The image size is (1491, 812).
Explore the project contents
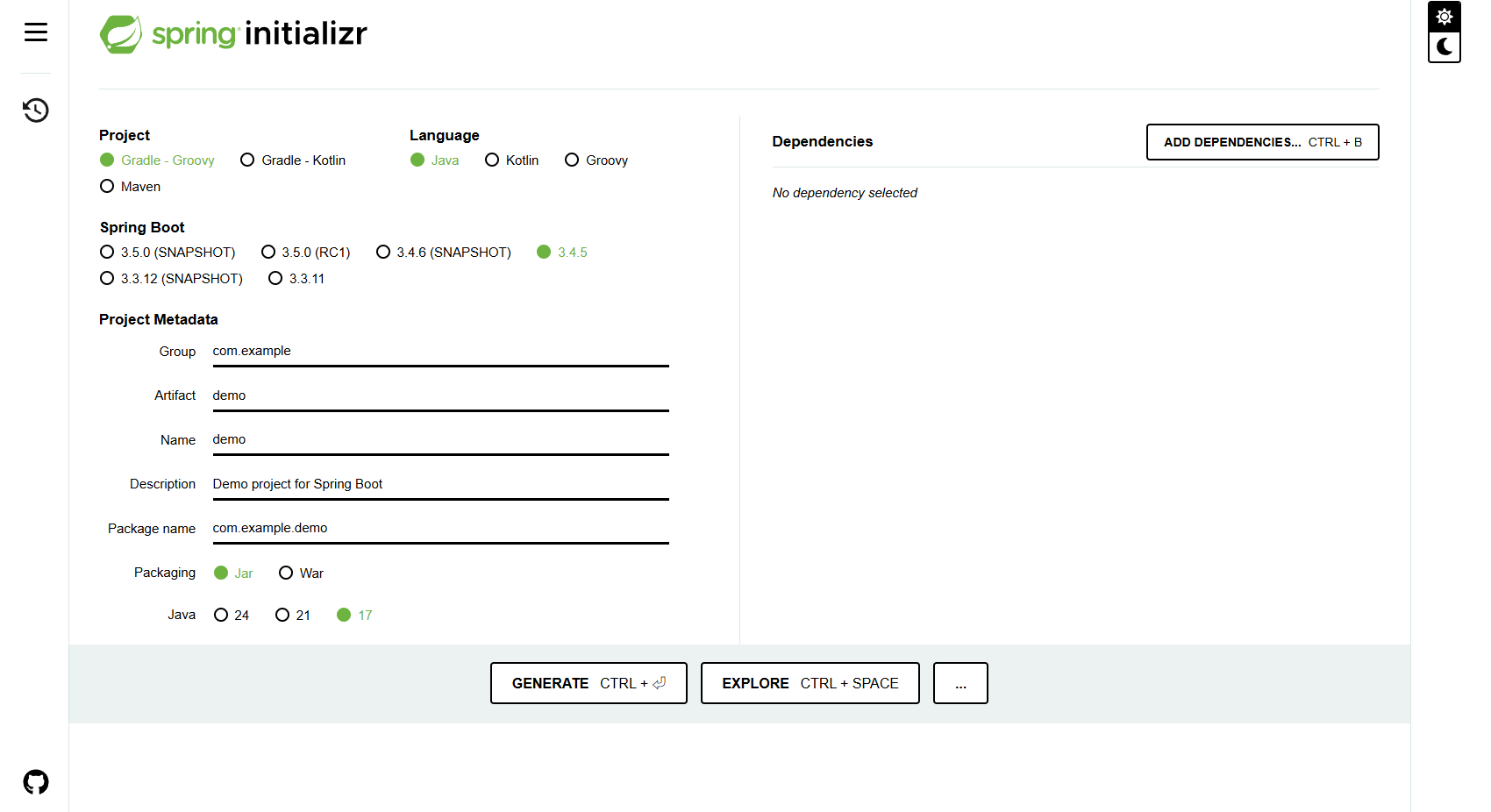tap(810, 683)
